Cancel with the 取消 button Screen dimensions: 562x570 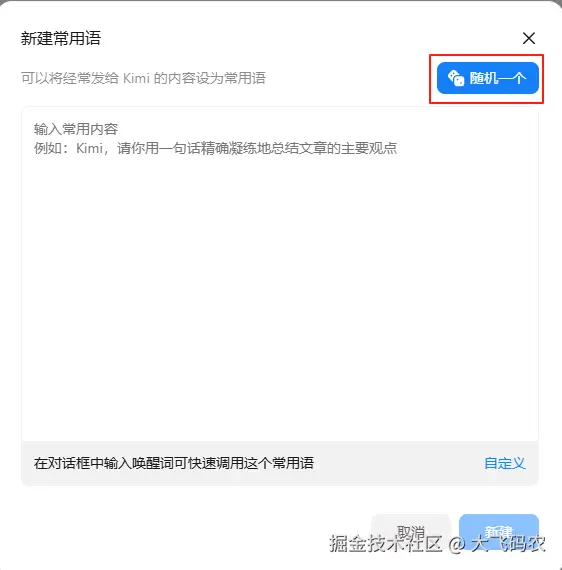coord(411,531)
